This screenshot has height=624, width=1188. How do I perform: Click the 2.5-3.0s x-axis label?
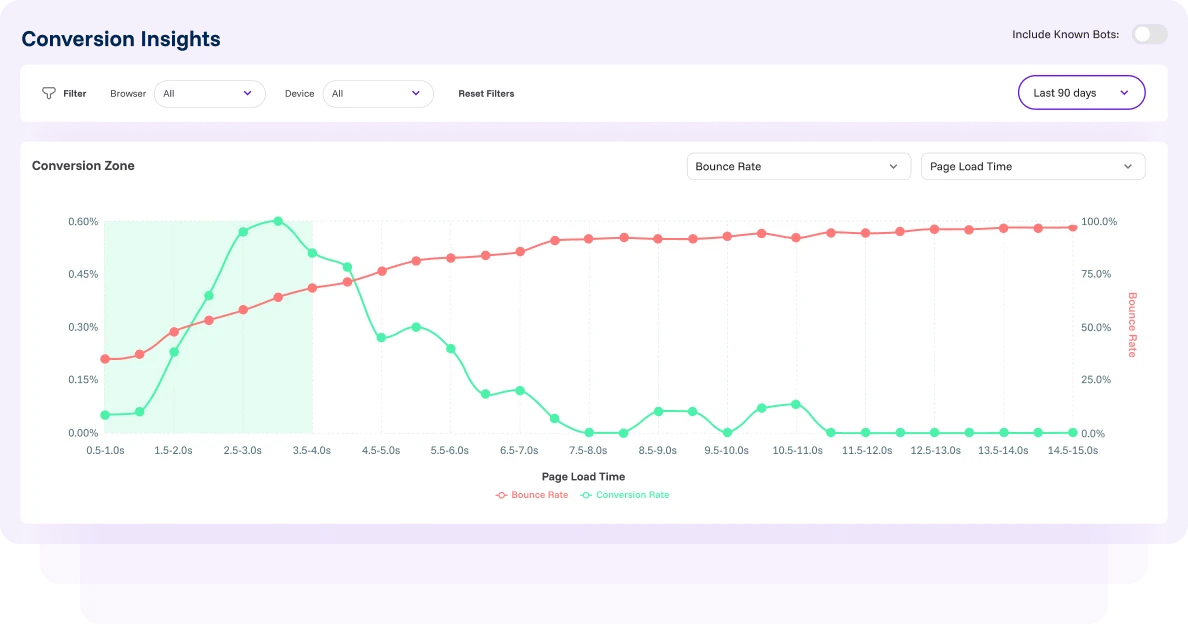point(242,451)
